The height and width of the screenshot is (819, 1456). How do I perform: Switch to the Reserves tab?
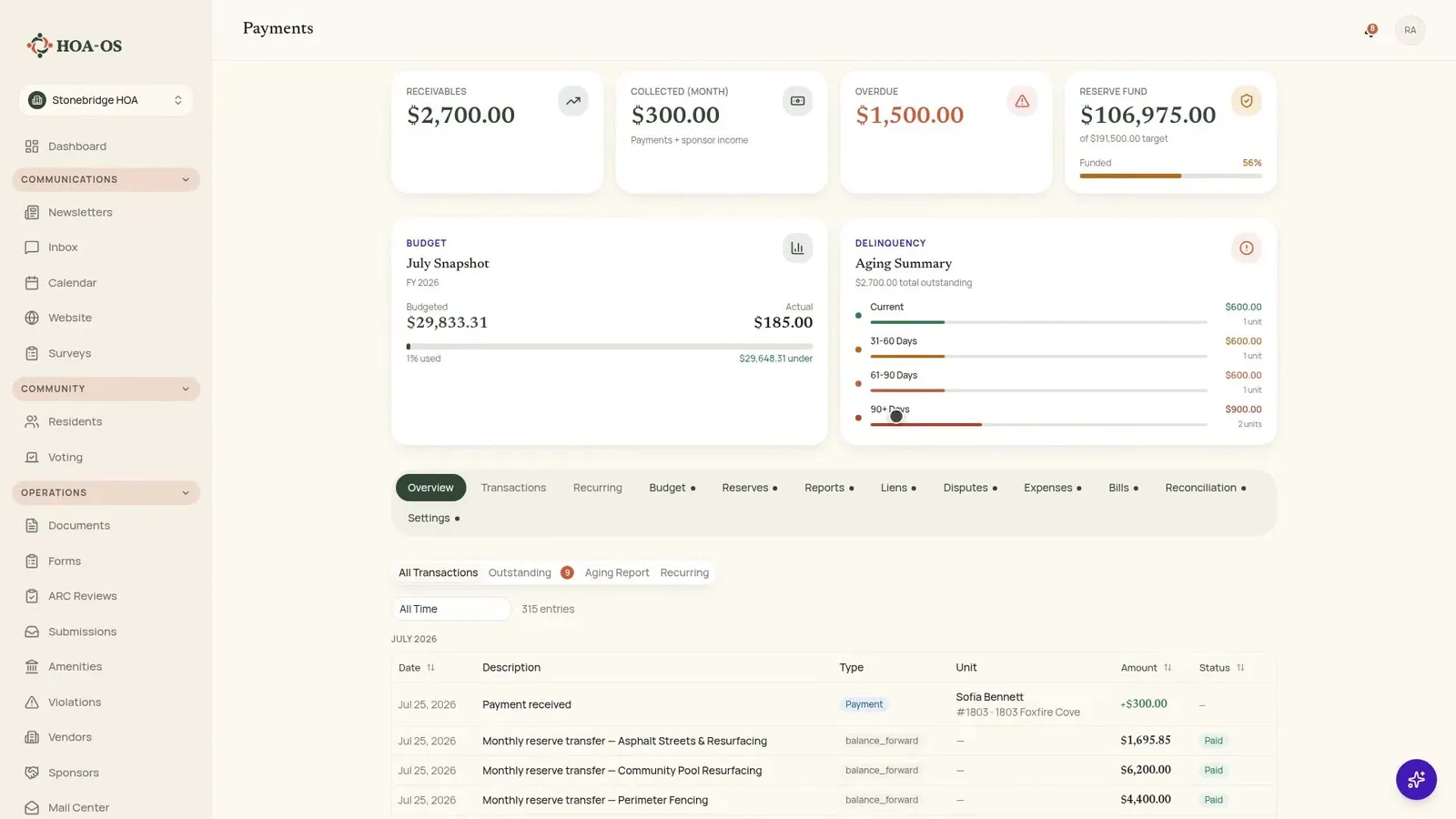pos(750,488)
